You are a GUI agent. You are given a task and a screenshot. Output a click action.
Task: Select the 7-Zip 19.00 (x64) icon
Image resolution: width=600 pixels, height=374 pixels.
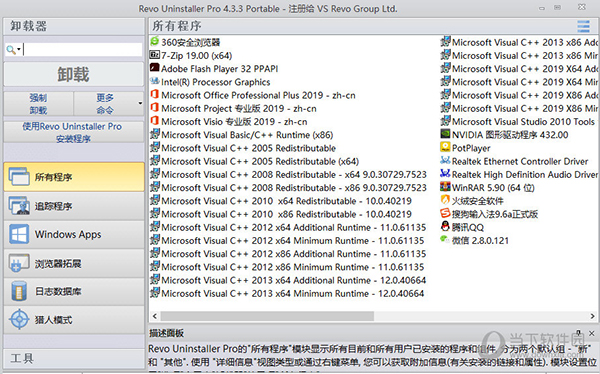pyautogui.click(x=155, y=55)
